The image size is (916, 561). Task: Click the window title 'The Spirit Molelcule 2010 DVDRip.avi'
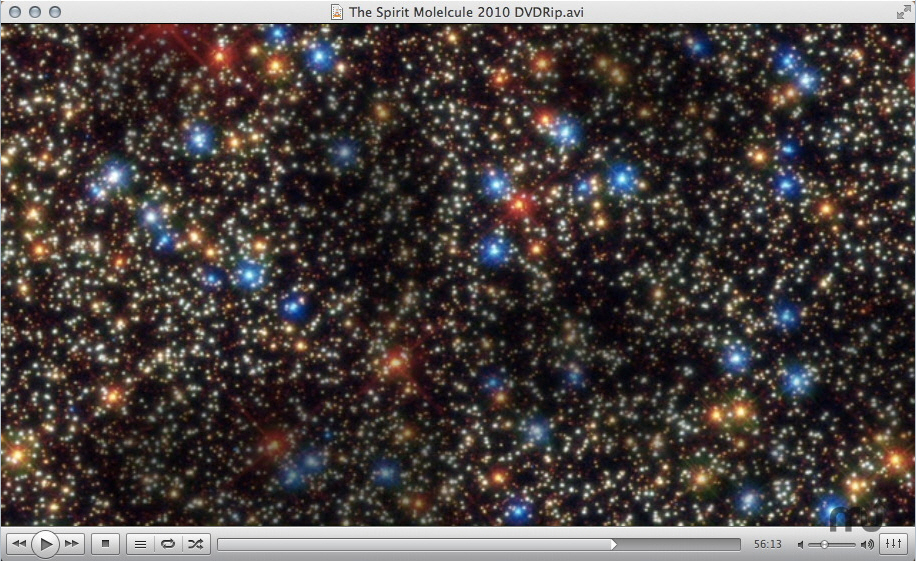[x=465, y=12]
